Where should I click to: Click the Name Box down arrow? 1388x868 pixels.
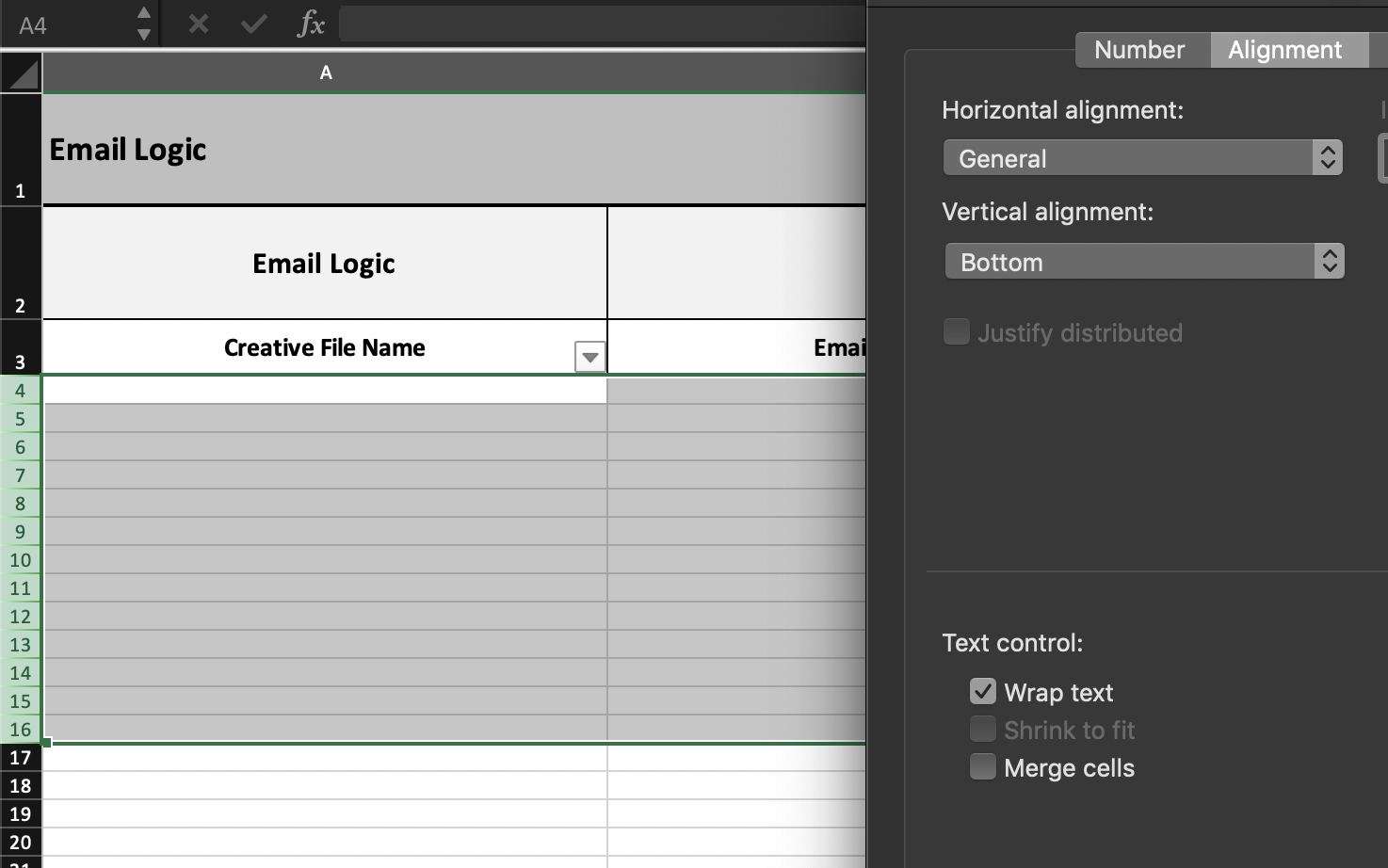coord(143,34)
